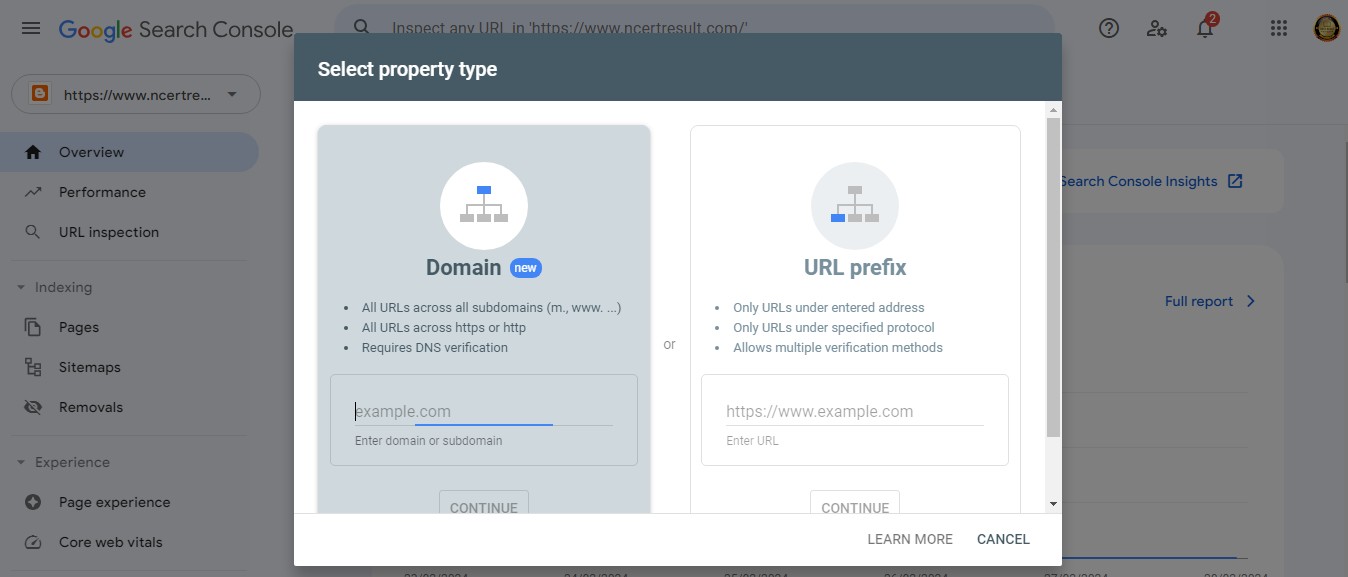Click the dialog scroll up arrow
The width and height of the screenshot is (1348, 577).
point(1053,109)
